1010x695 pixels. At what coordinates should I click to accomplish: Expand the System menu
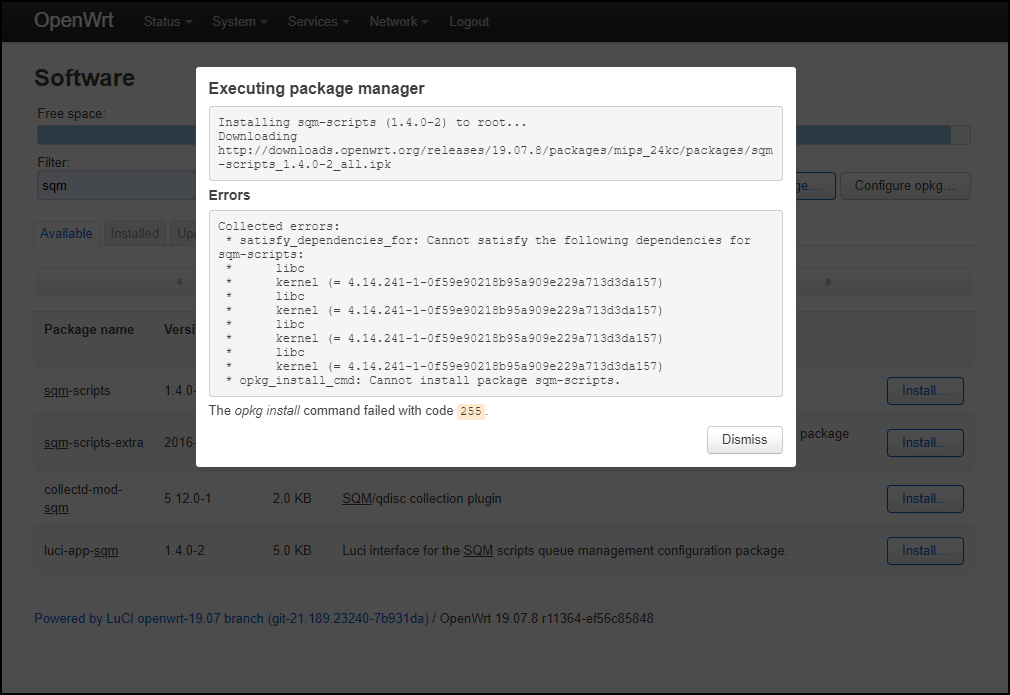pos(239,21)
